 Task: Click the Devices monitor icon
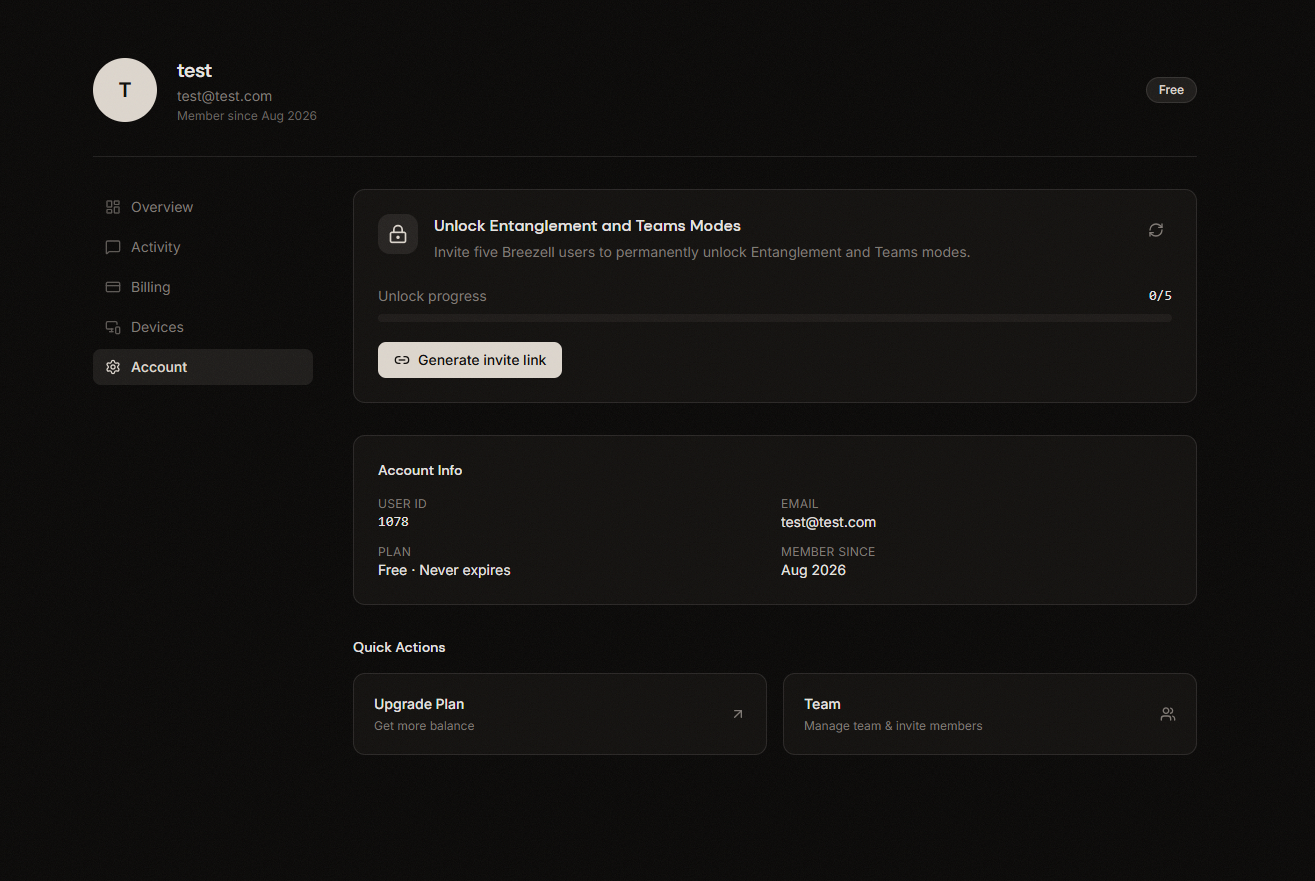[x=113, y=327]
